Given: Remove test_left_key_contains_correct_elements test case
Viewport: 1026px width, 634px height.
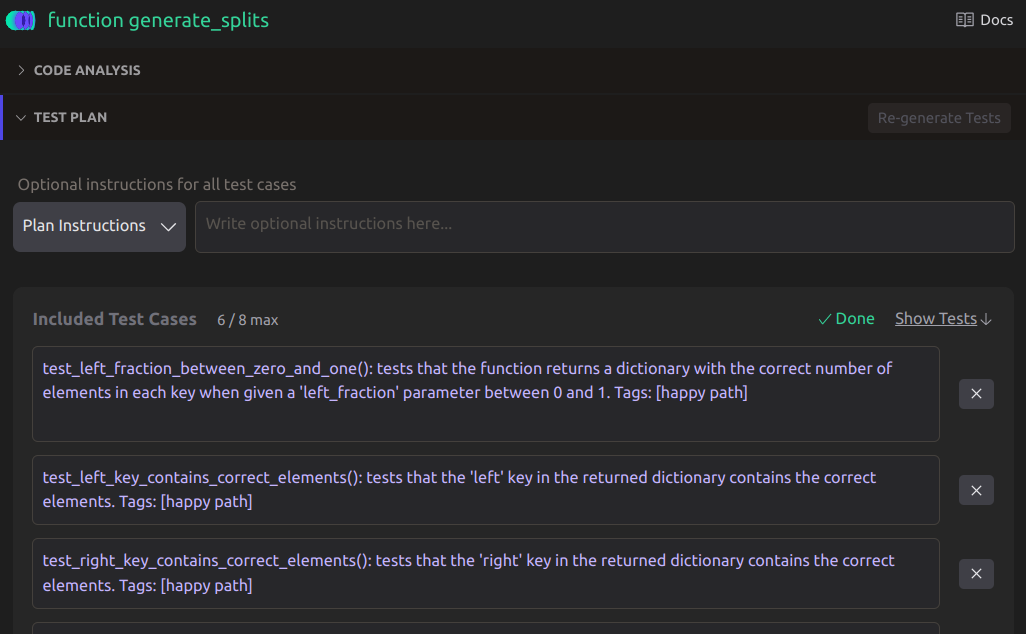Looking at the screenshot, I should 976,490.
